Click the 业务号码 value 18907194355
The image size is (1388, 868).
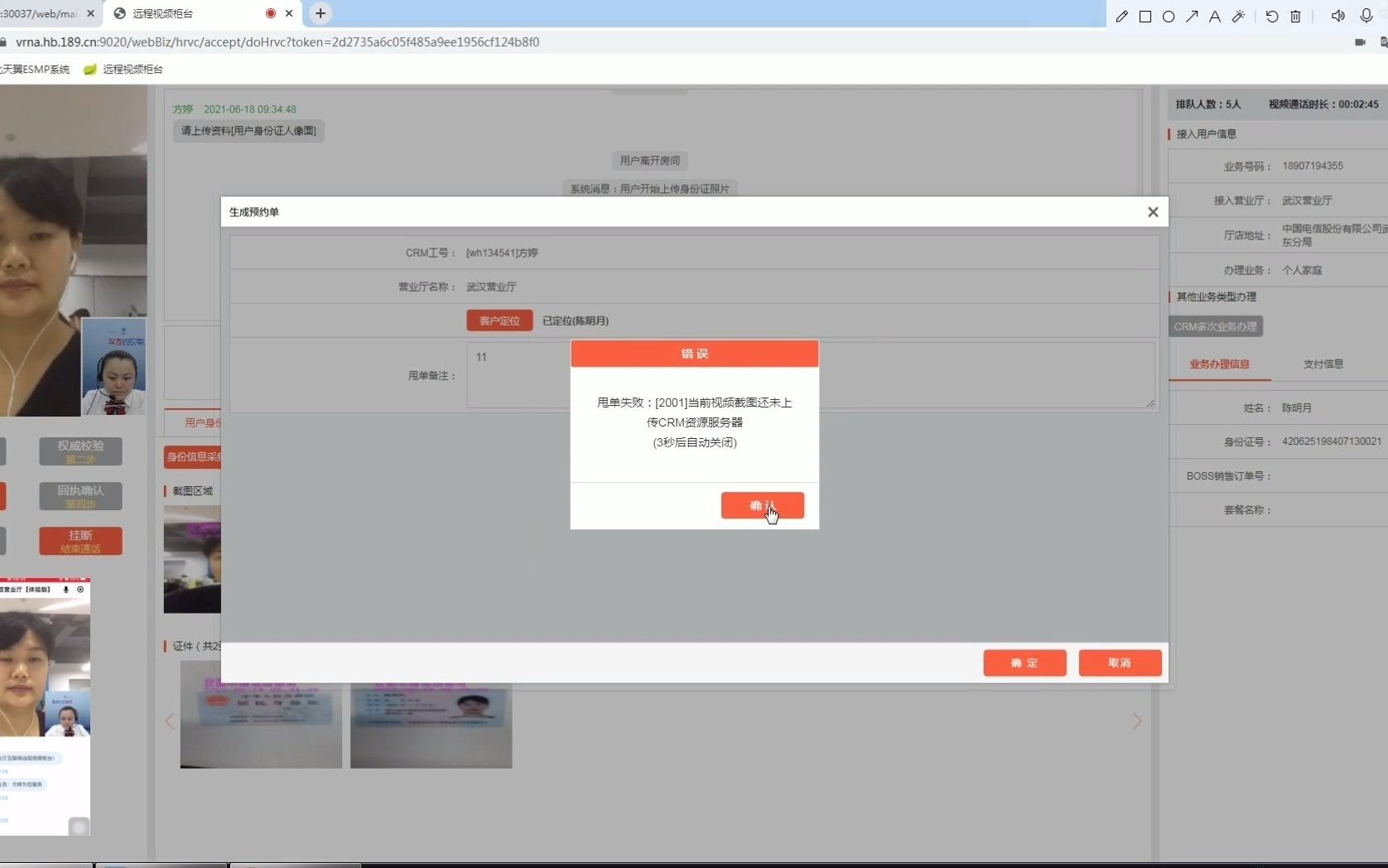(1313, 166)
